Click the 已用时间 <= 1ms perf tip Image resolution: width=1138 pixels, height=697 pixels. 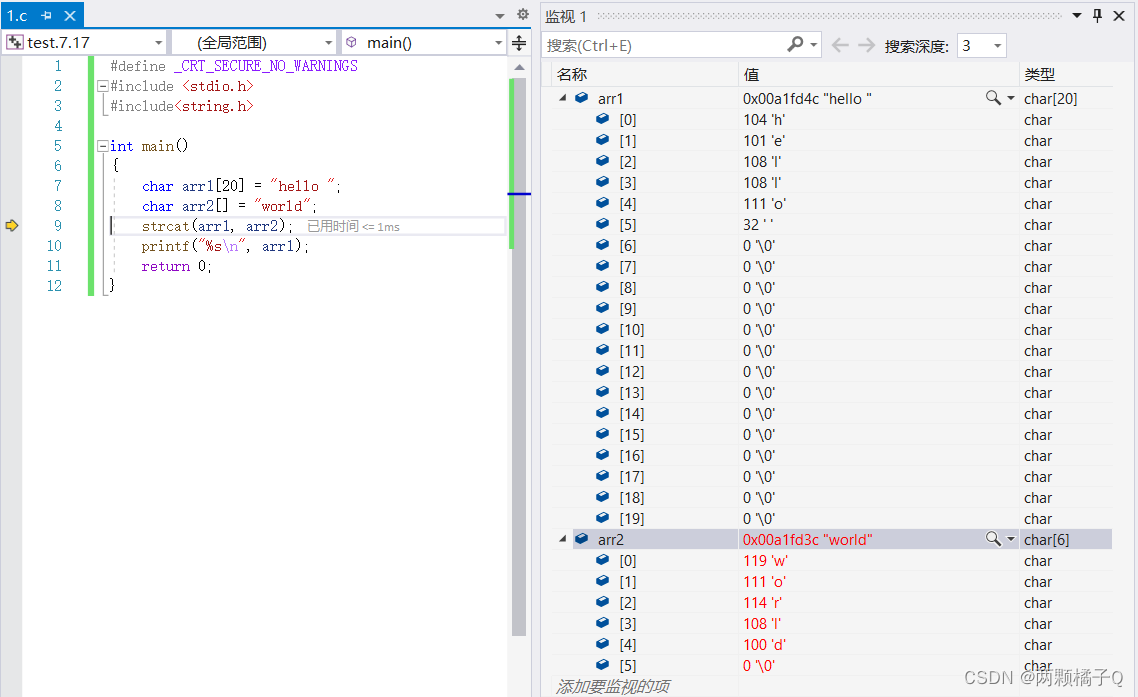pyautogui.click(x=353, y=227)
